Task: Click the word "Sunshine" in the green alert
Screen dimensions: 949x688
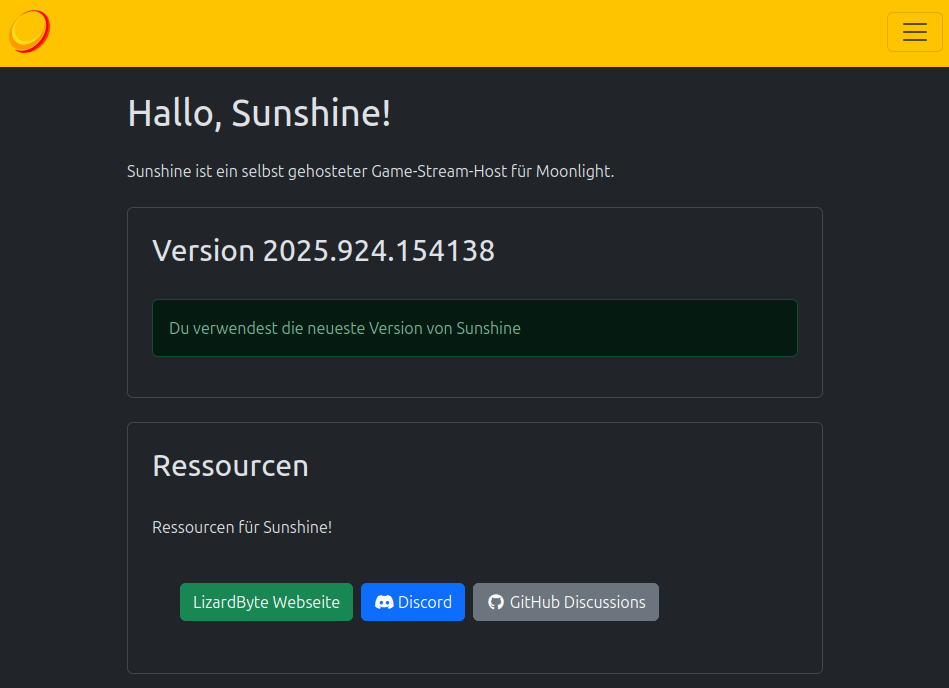Action: (x=488, y=328)
